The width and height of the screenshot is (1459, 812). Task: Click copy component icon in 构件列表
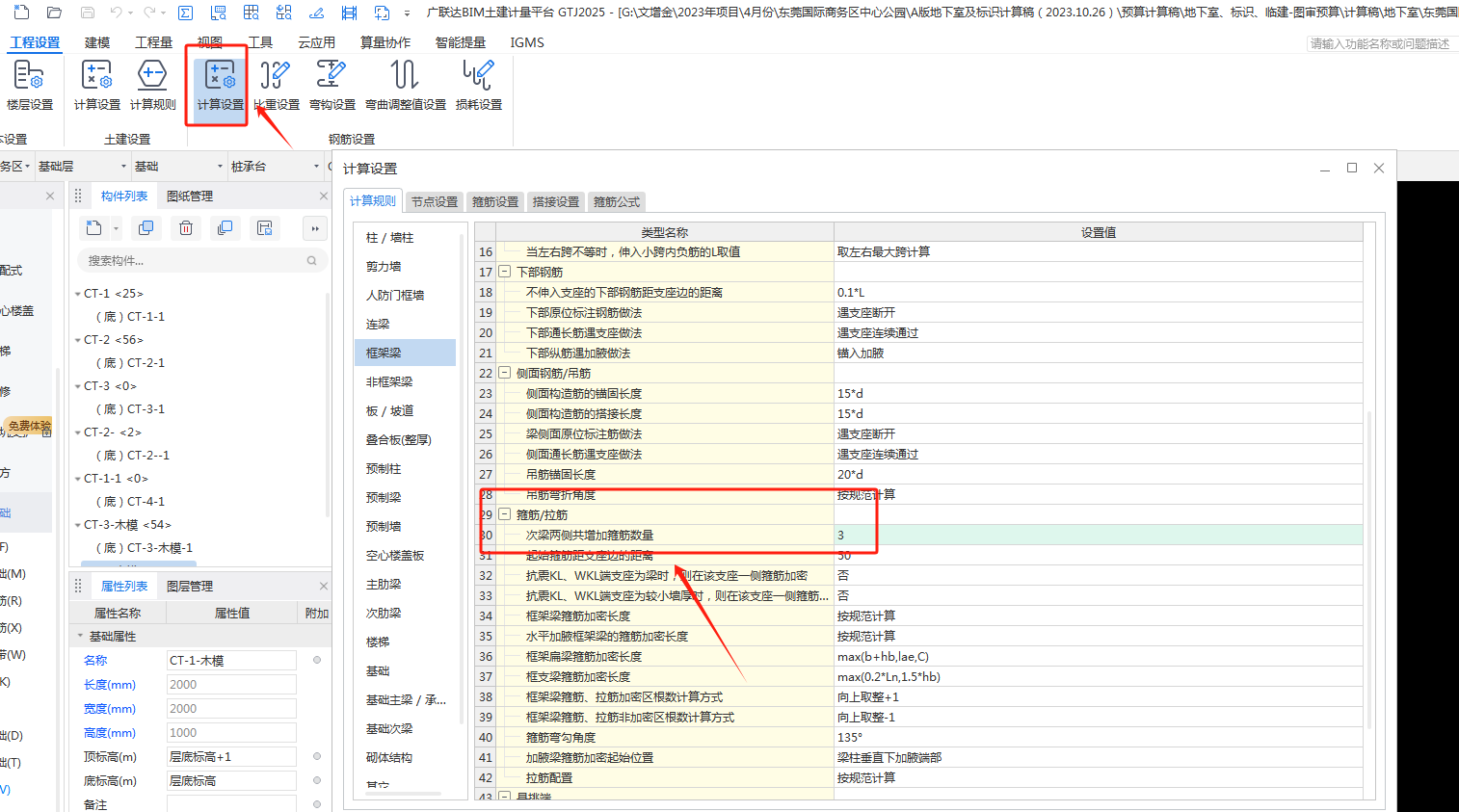point(146,228)
